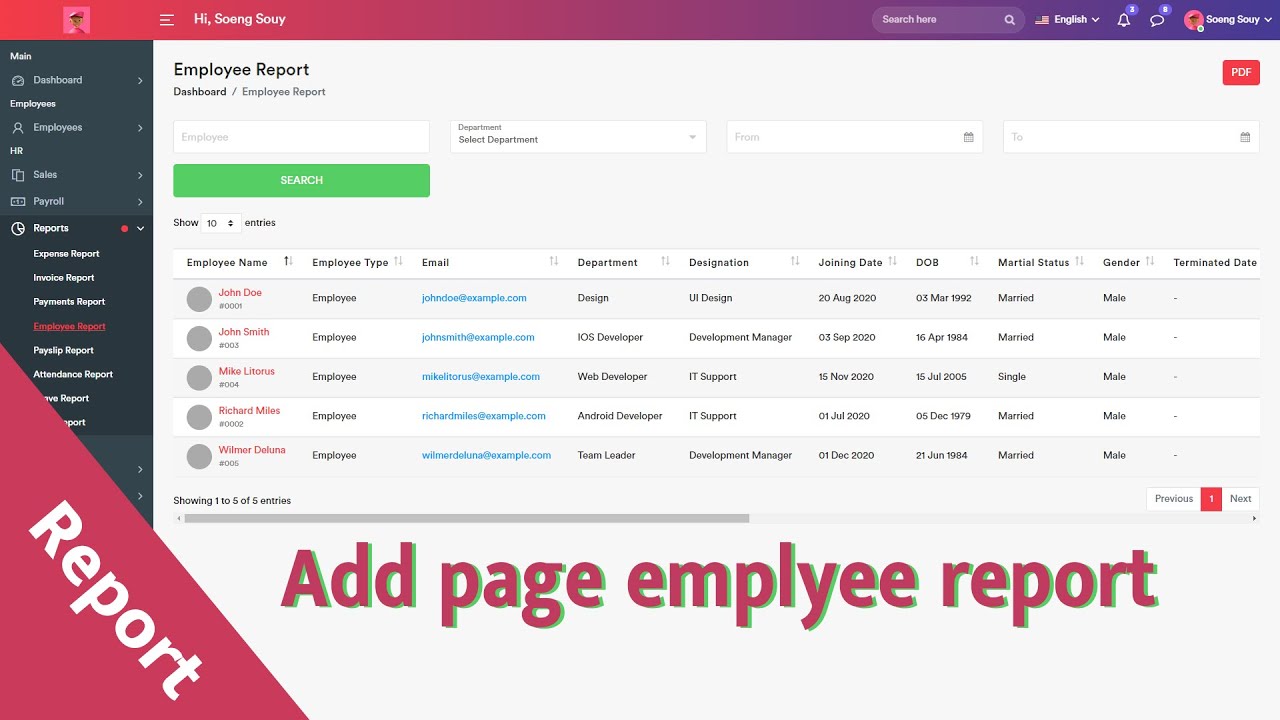Screen dimensions: 1280x720
Task: Click 'Android Developer' department cell
Action: pyautogui.click(x=620, y=416)
